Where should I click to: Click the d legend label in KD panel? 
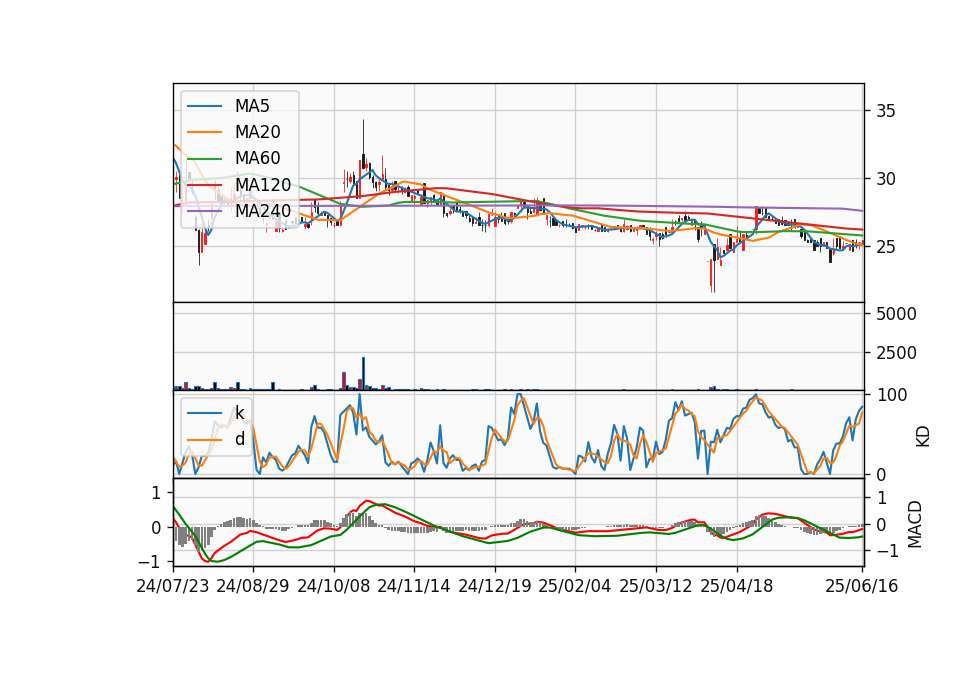pos(239,440)
